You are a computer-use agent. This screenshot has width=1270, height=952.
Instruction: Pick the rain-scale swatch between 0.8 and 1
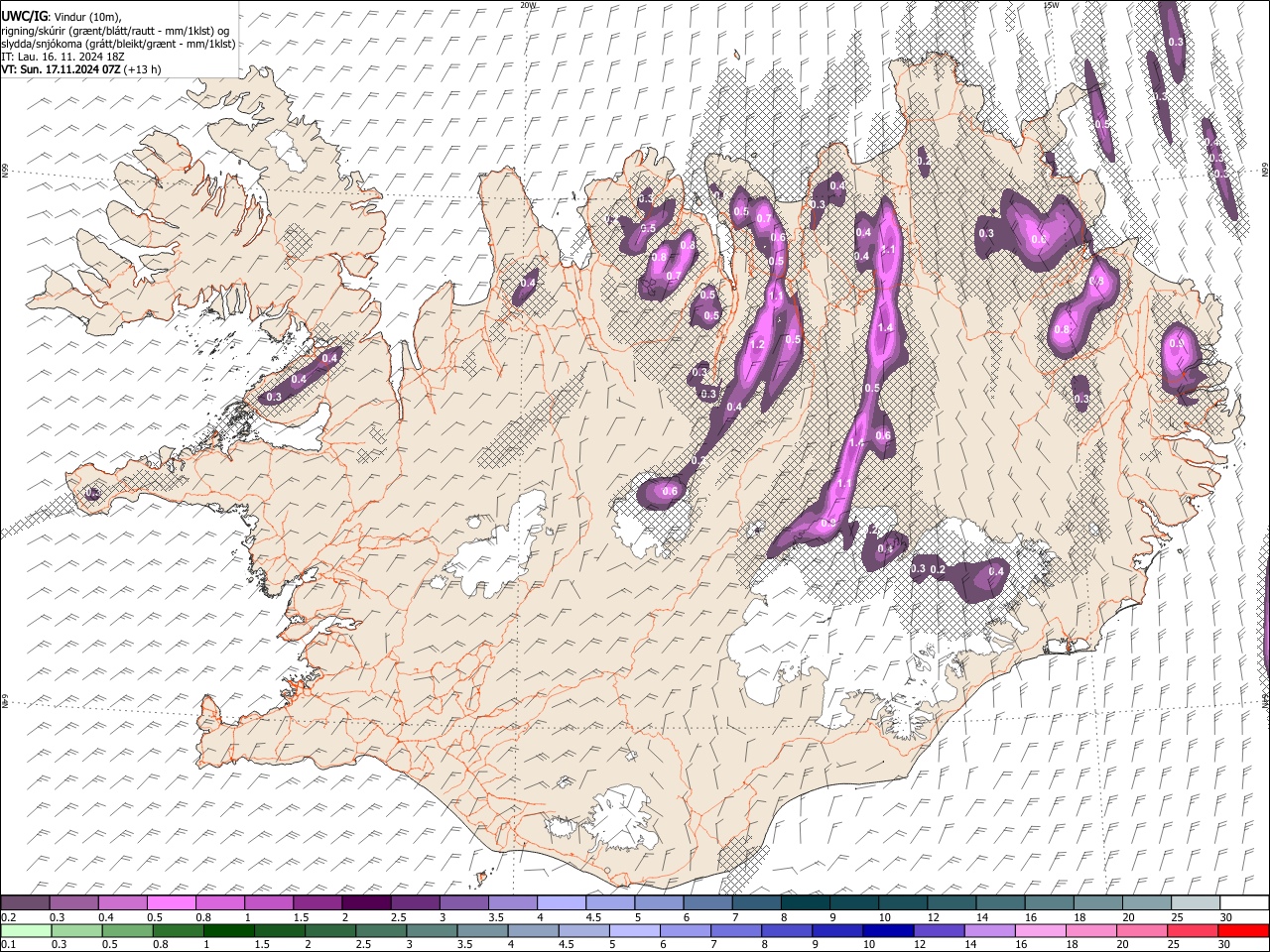click(179, 931)
